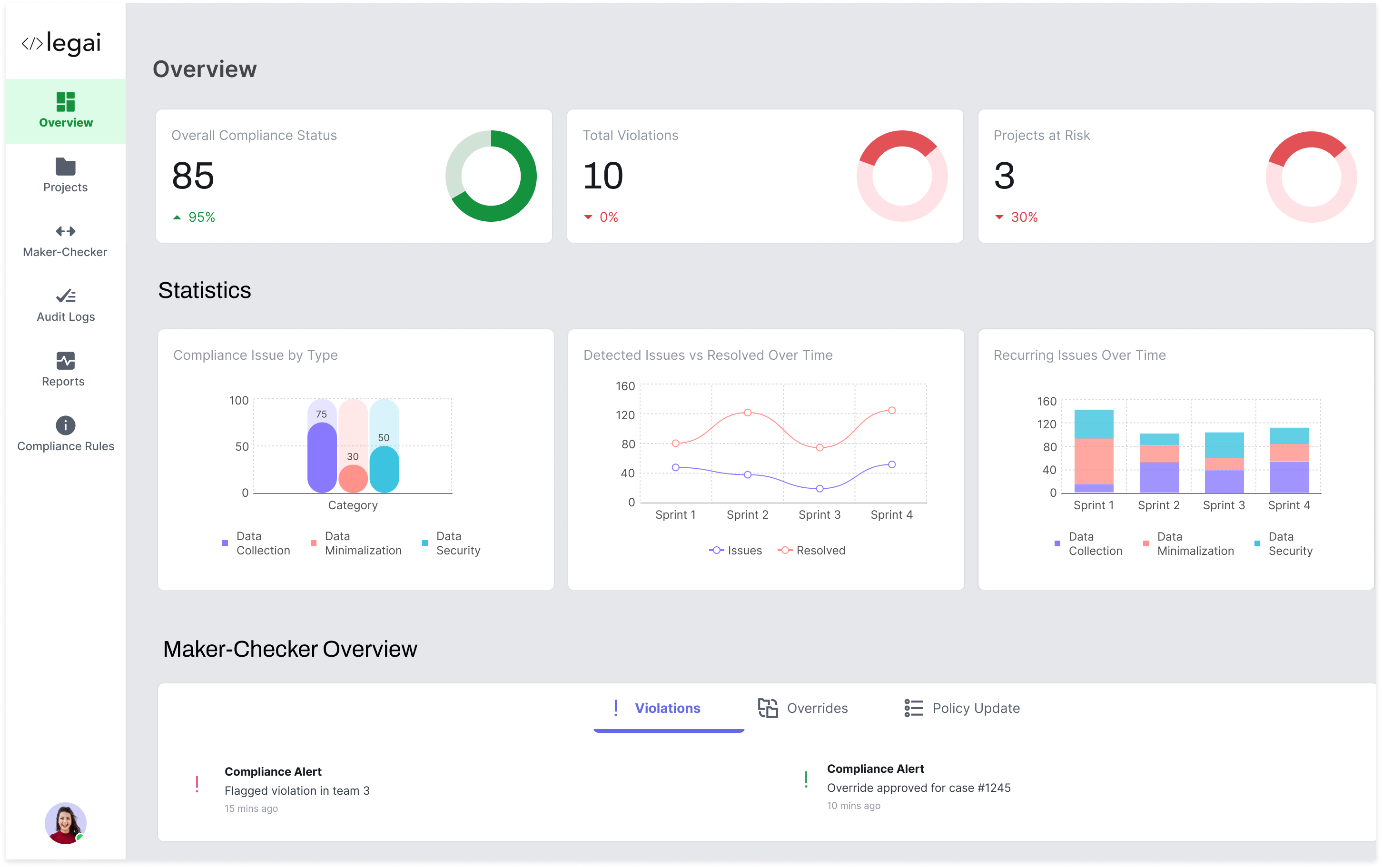Open the Compliance Rules info icon
Image resolution: width=1382 pixels, height=868 pixels.
coord(65,425)
